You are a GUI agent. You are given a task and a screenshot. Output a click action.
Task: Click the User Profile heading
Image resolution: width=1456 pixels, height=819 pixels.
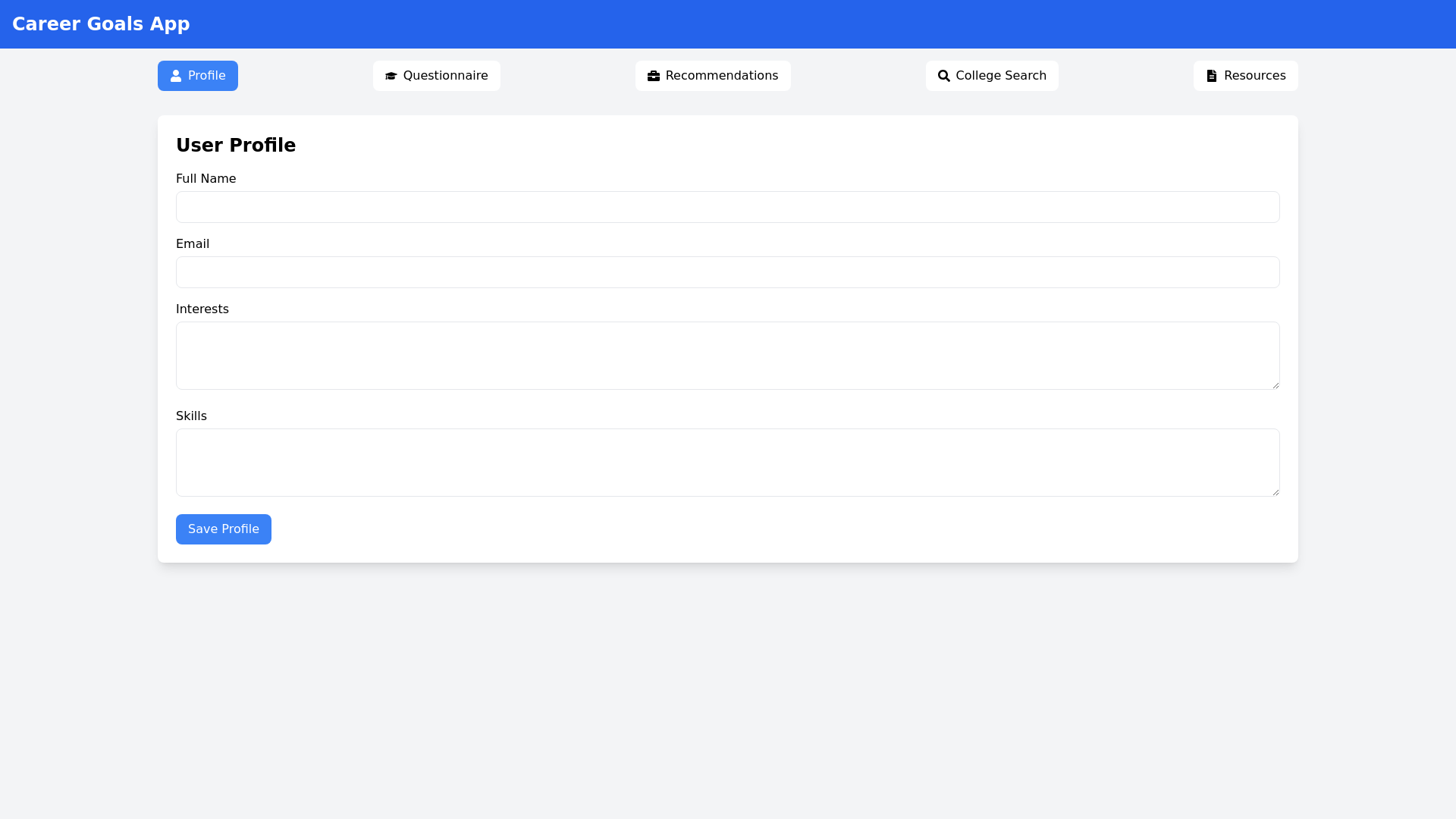[235, 145]
